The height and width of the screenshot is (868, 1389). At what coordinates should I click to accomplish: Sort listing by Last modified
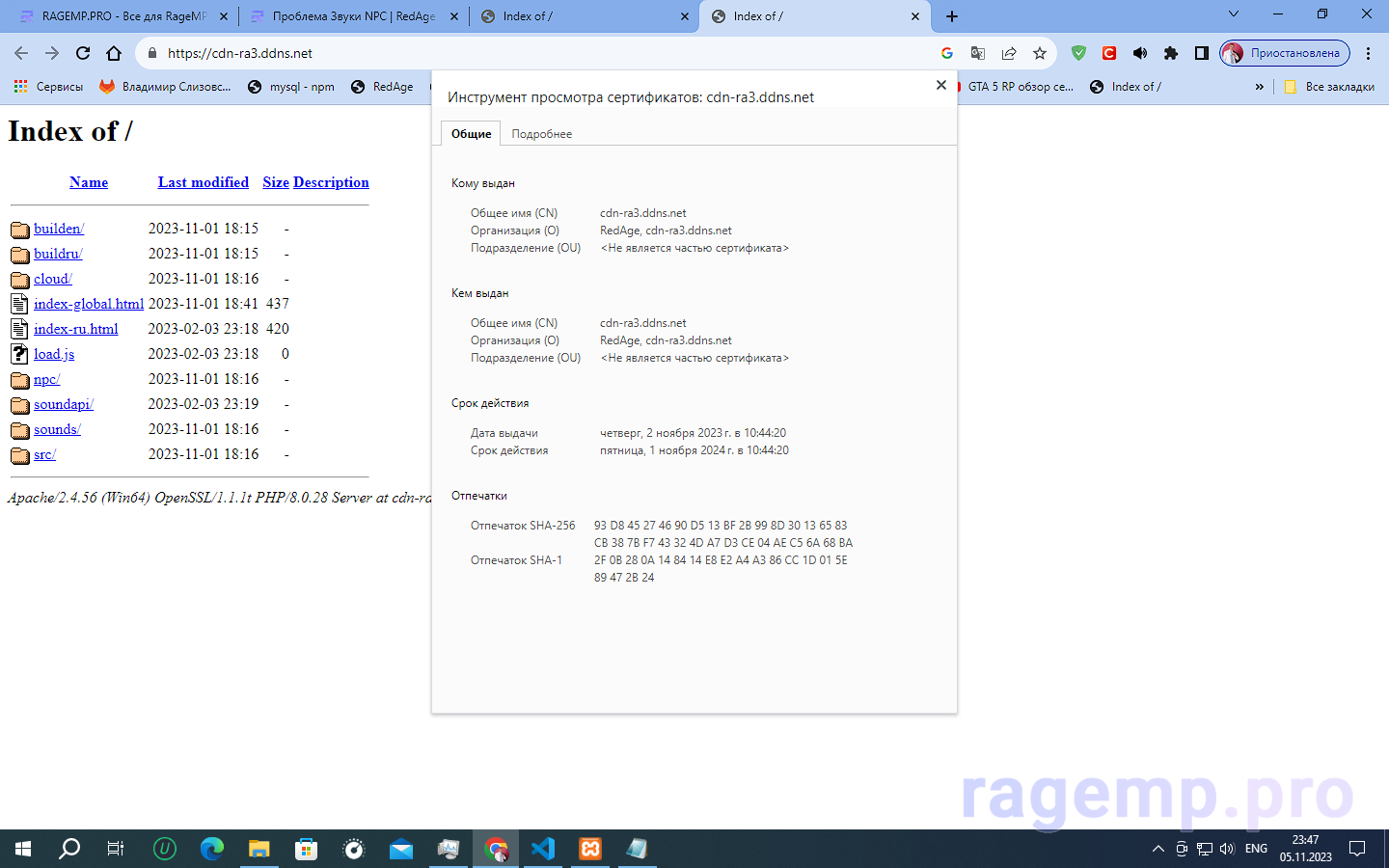(x=203, y=182)
